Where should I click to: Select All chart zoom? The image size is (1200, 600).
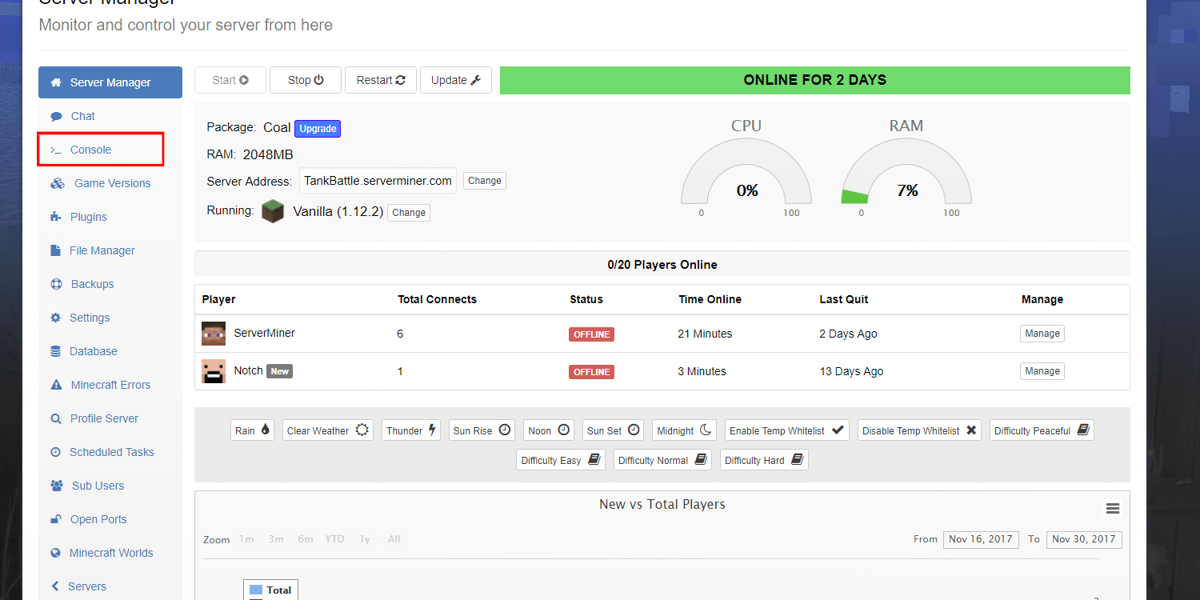click(394, 539)
